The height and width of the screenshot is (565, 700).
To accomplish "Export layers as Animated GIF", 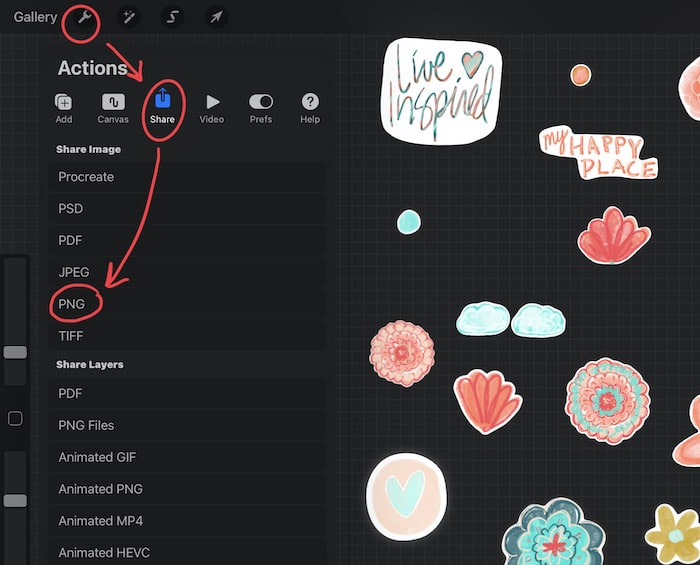I will (x=187, y=457).
